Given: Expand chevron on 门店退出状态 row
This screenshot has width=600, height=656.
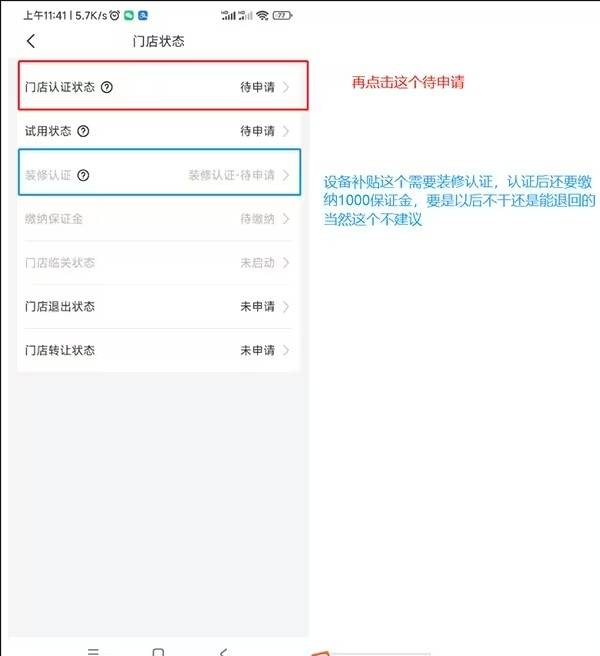Looking at the screenshot, I should [x=286, y=307].
